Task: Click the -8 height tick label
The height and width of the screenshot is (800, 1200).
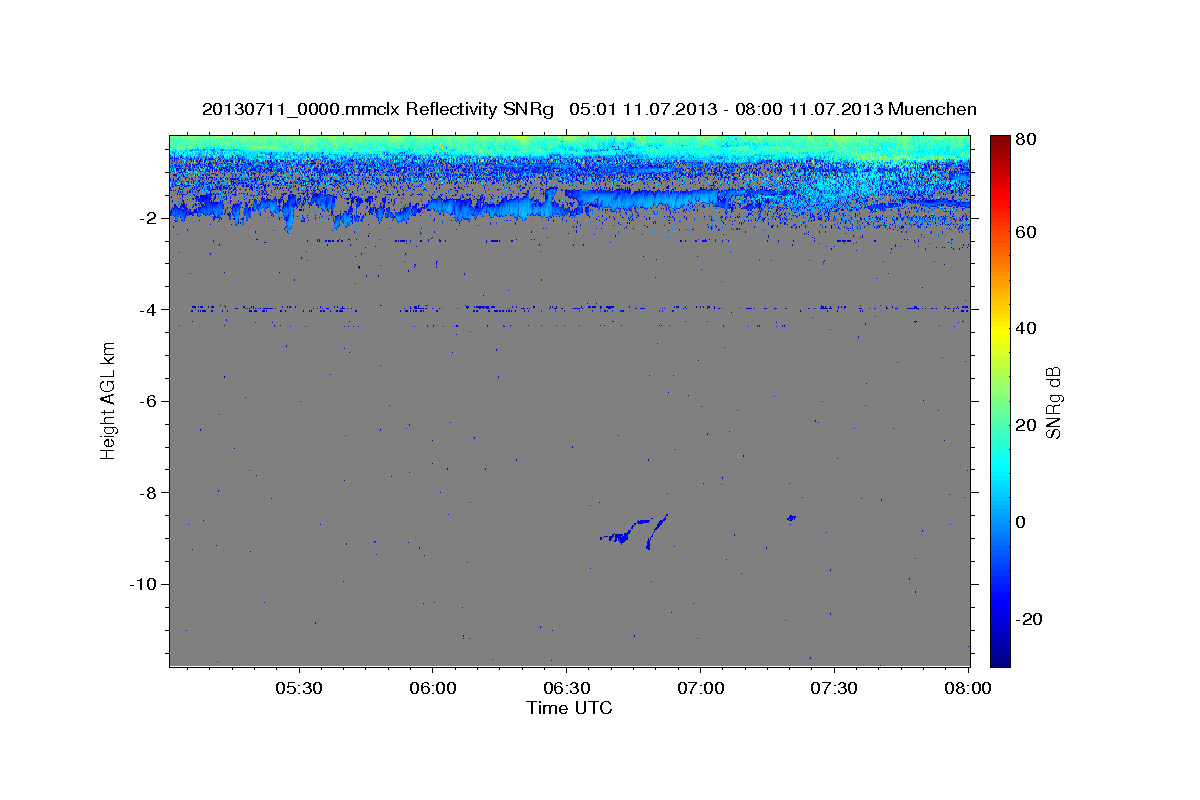Action: point(150,492)
